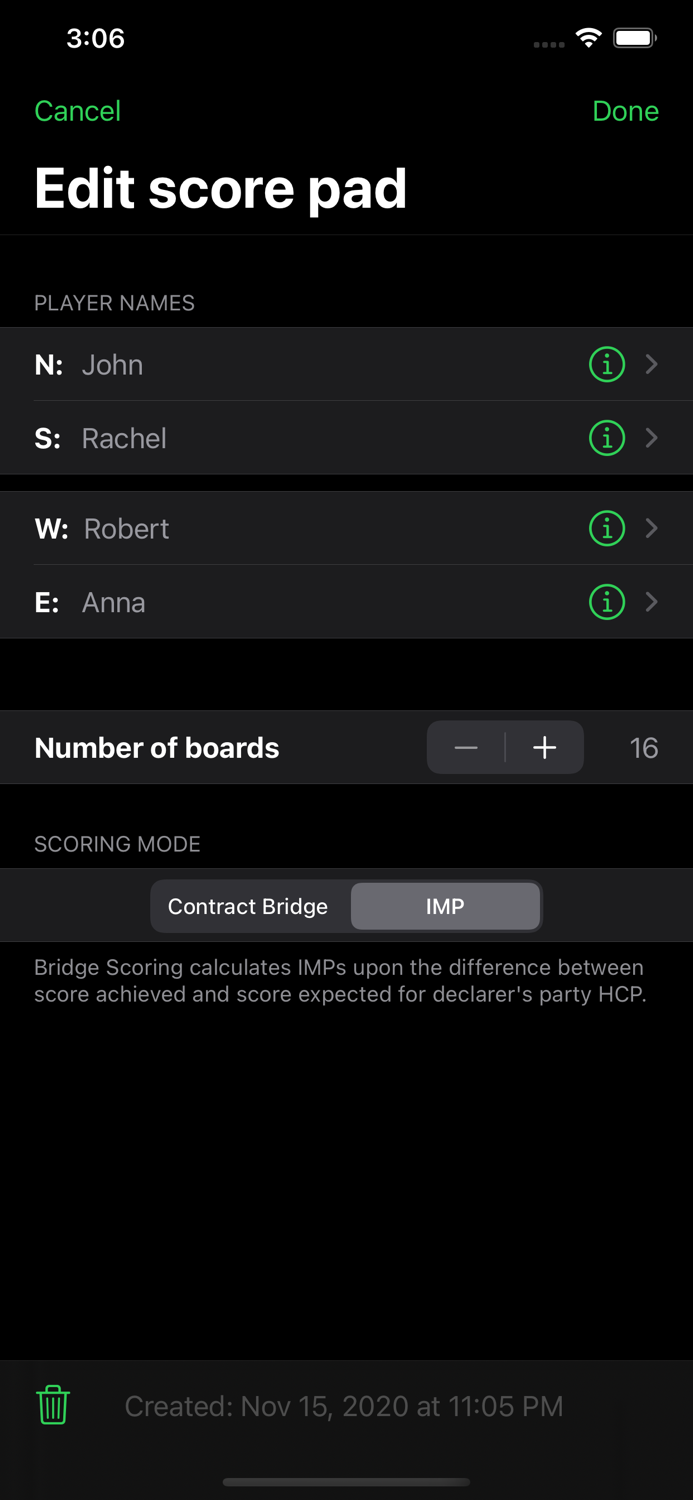This screenshot has height=1500, width=693.
Task: Increase number of boards with plus button
Action: [x=543, y=747]
